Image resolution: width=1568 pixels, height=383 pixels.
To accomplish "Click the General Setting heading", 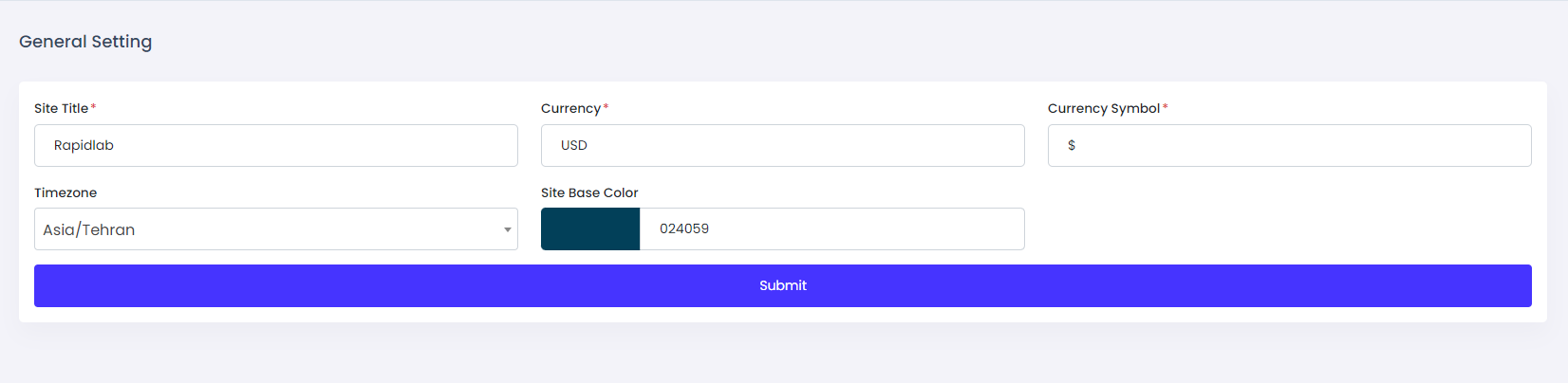I will pyautogui.click(x=85, y=42).
